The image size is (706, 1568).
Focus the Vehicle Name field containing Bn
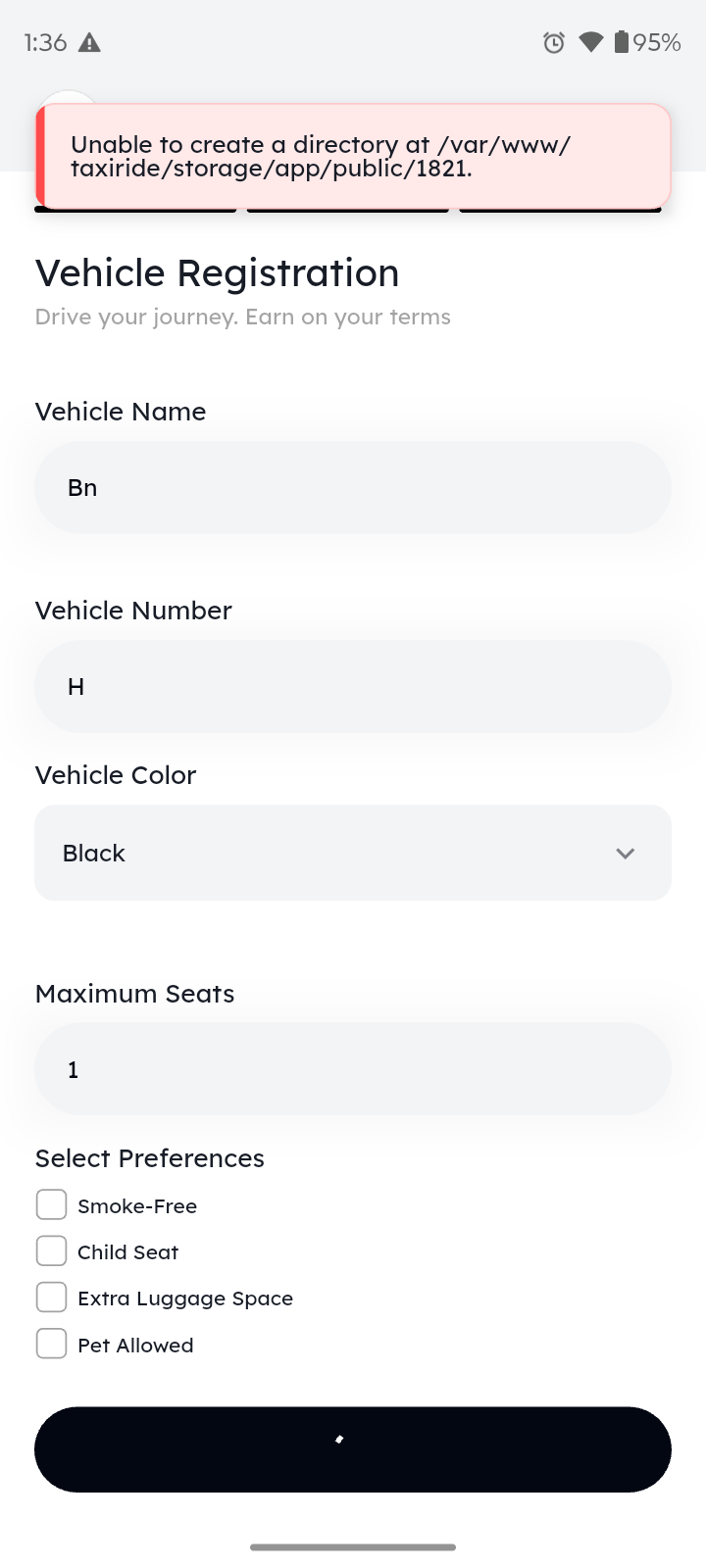pos(353,487)
